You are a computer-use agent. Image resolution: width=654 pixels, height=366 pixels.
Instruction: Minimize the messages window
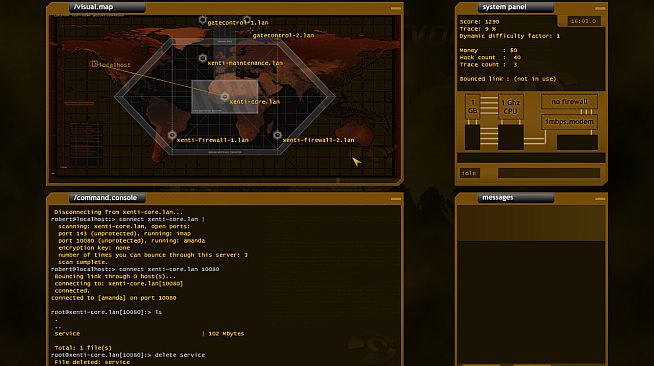pyautogui.click(x=600, y=199)
